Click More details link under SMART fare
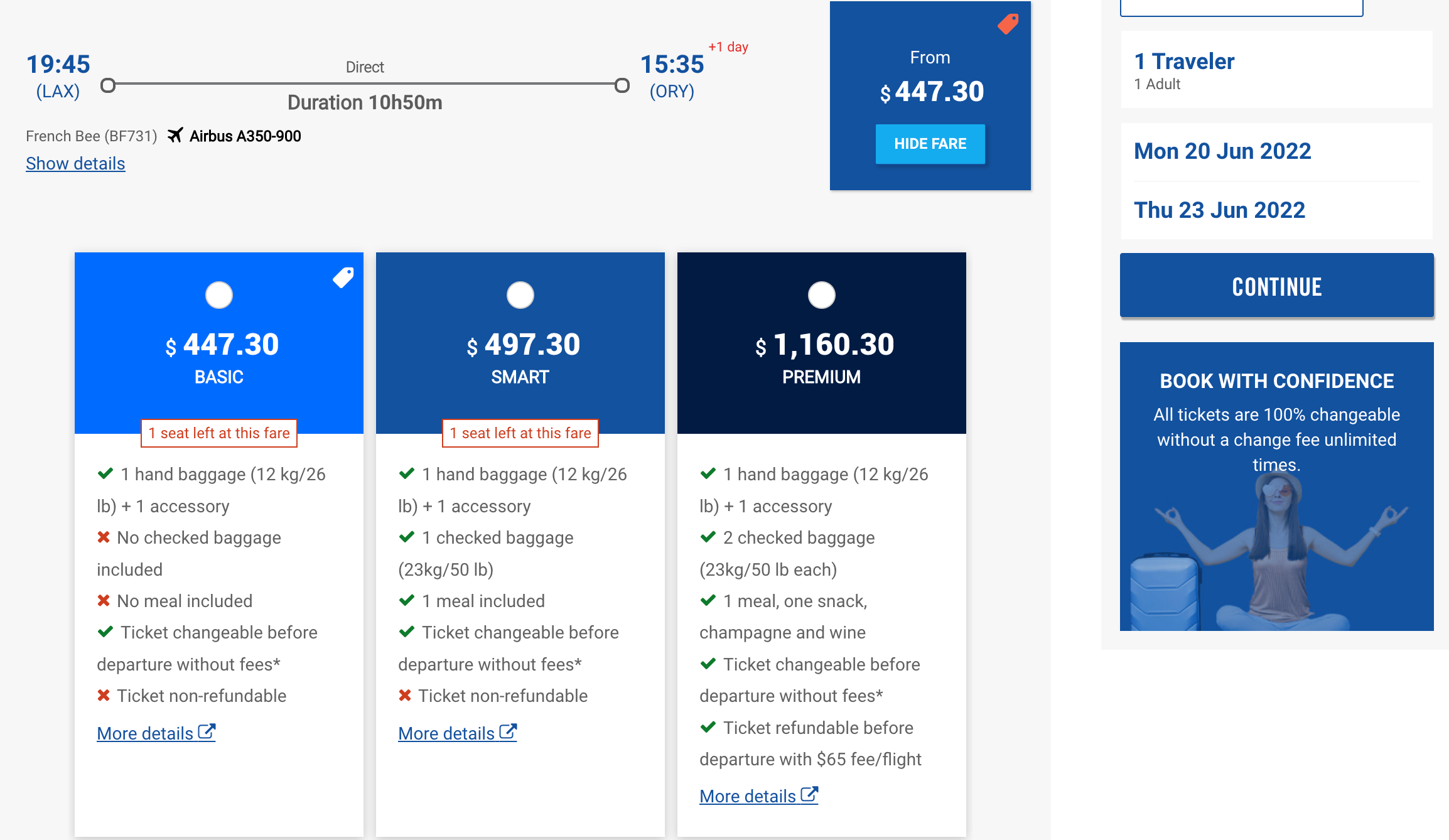Image resolution: width=1449 pixels, height=840 pixels. (x=457, y=733)
